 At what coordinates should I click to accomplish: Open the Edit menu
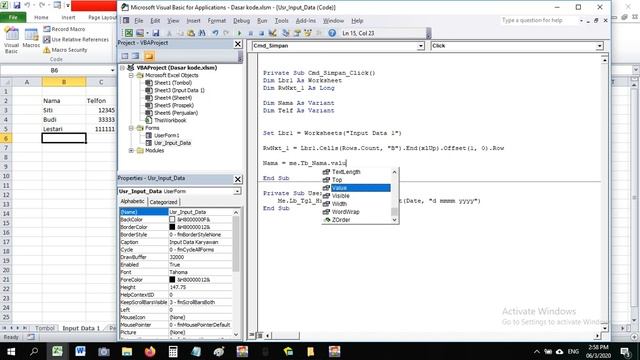[155, 21]
